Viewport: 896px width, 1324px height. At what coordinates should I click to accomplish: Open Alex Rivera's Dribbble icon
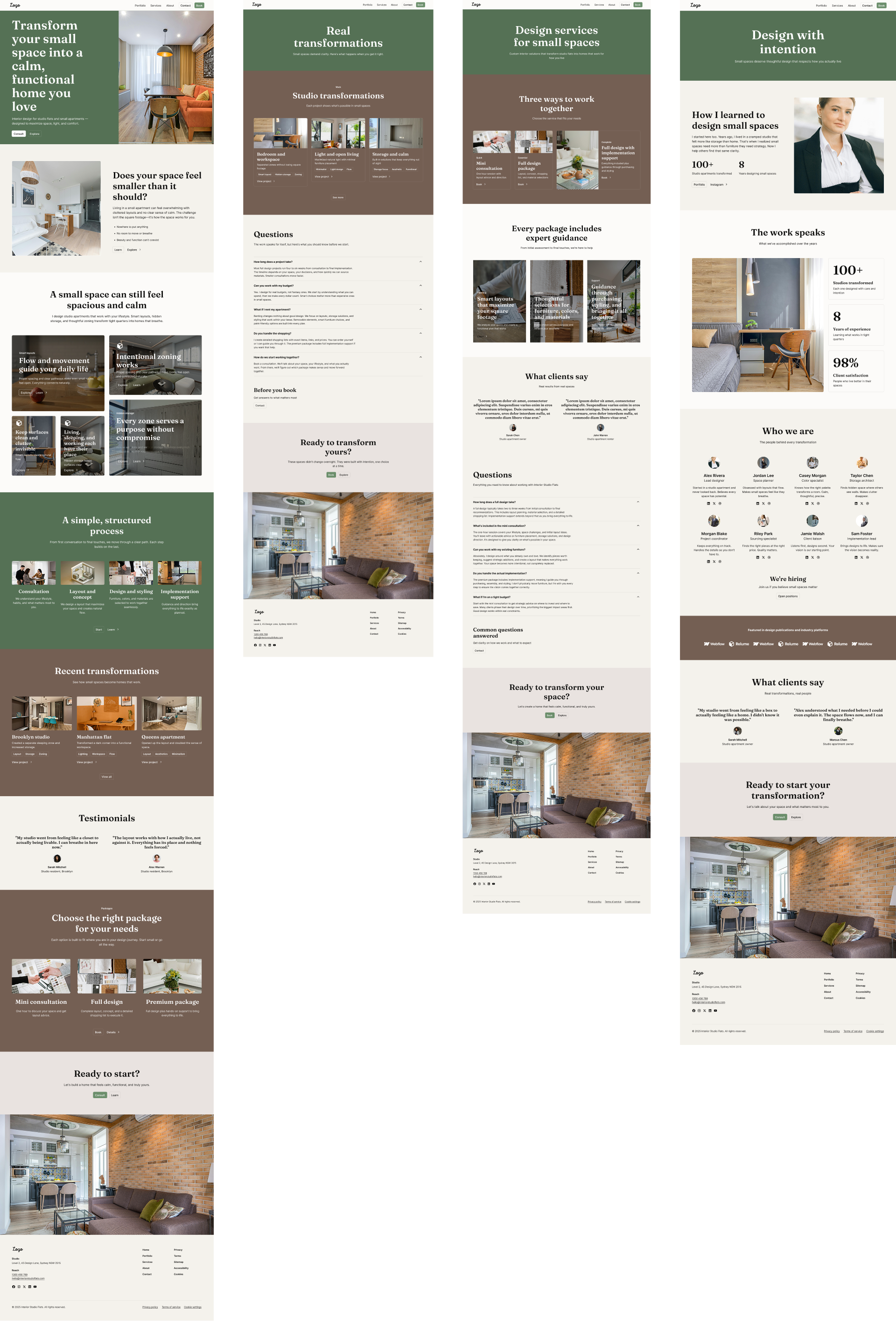point(720,504)
